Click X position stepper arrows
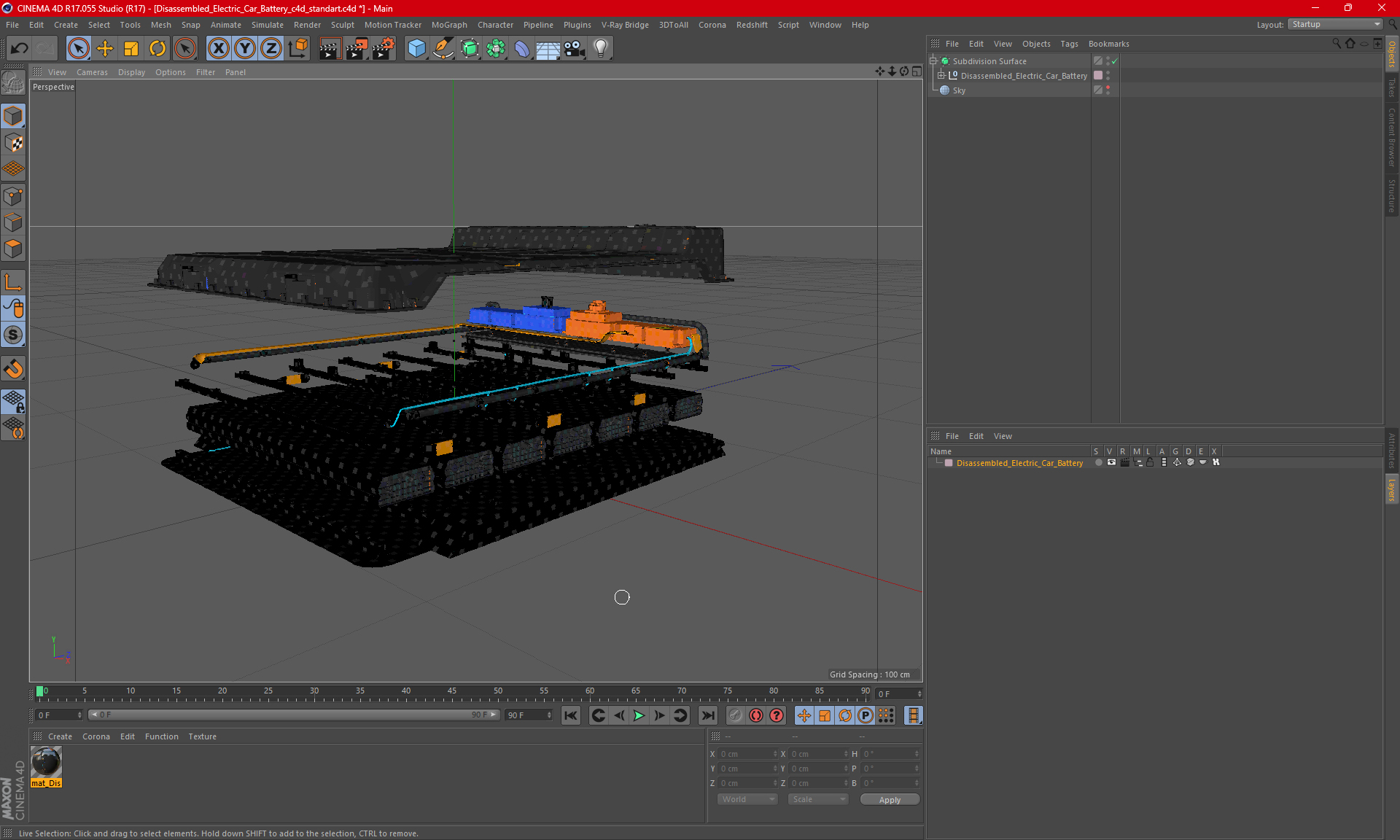The height and width of the screenshot is (840, 1400). [775, 754]
